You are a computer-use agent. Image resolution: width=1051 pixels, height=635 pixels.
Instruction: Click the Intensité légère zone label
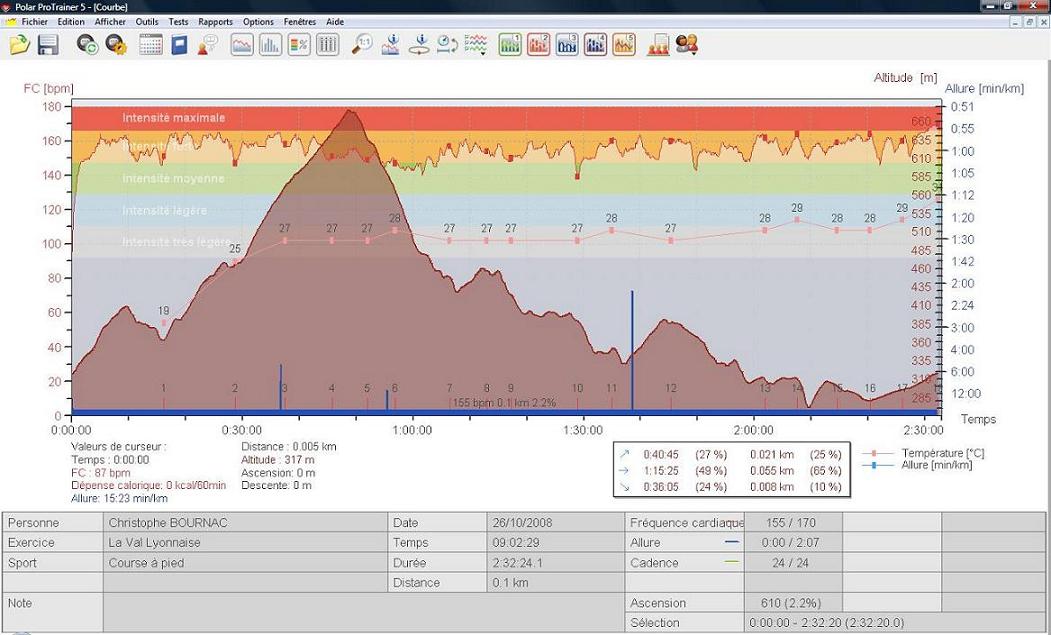coord(164,210)
